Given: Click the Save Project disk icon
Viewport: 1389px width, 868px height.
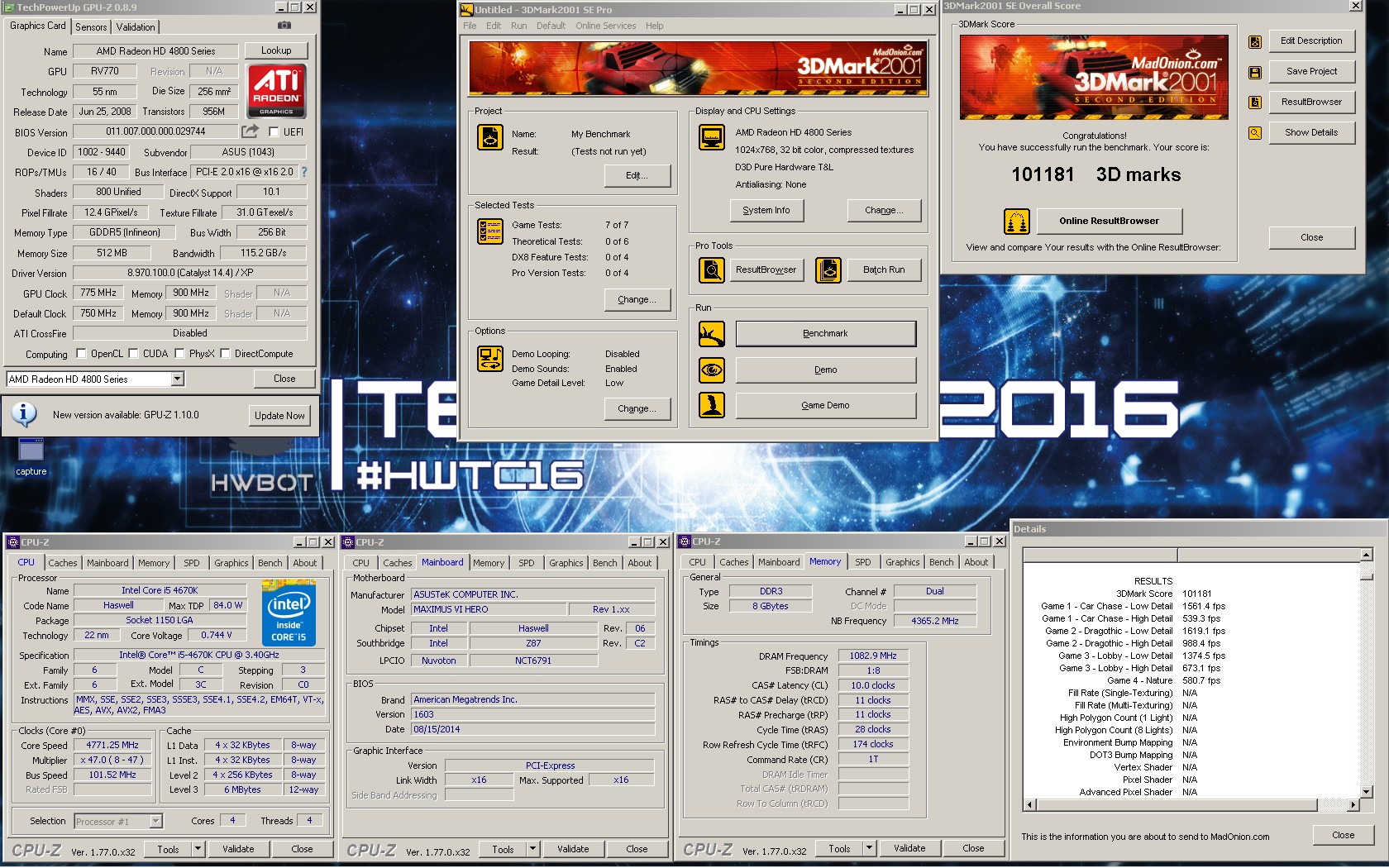Looking at the screenshot, I should [1255, 72].
